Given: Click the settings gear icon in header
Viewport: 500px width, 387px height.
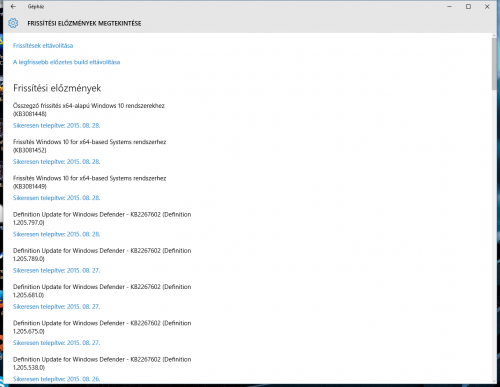Looking at the screenshot, I should point(13,23).
